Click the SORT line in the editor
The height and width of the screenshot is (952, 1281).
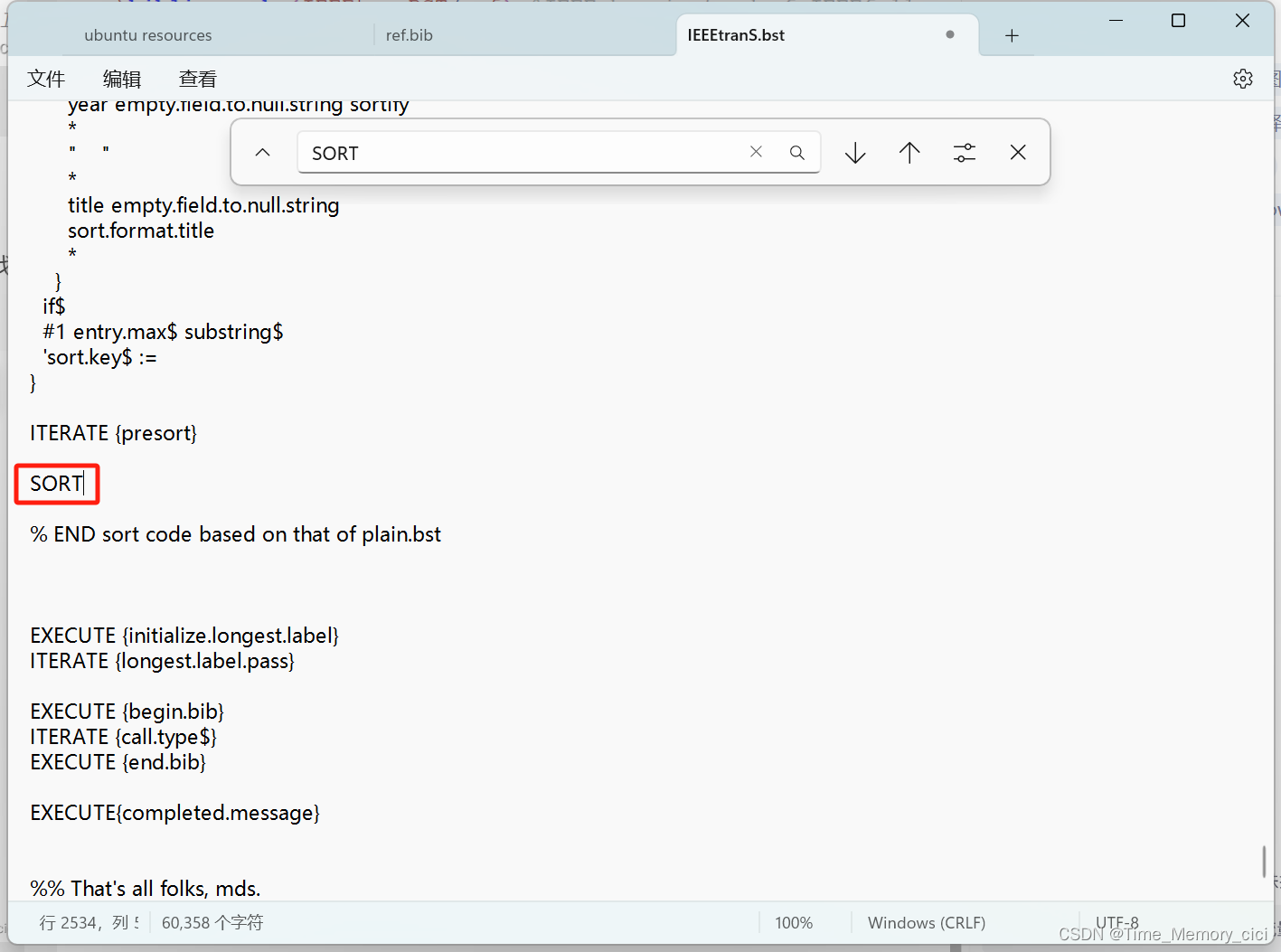pos(56,484)
